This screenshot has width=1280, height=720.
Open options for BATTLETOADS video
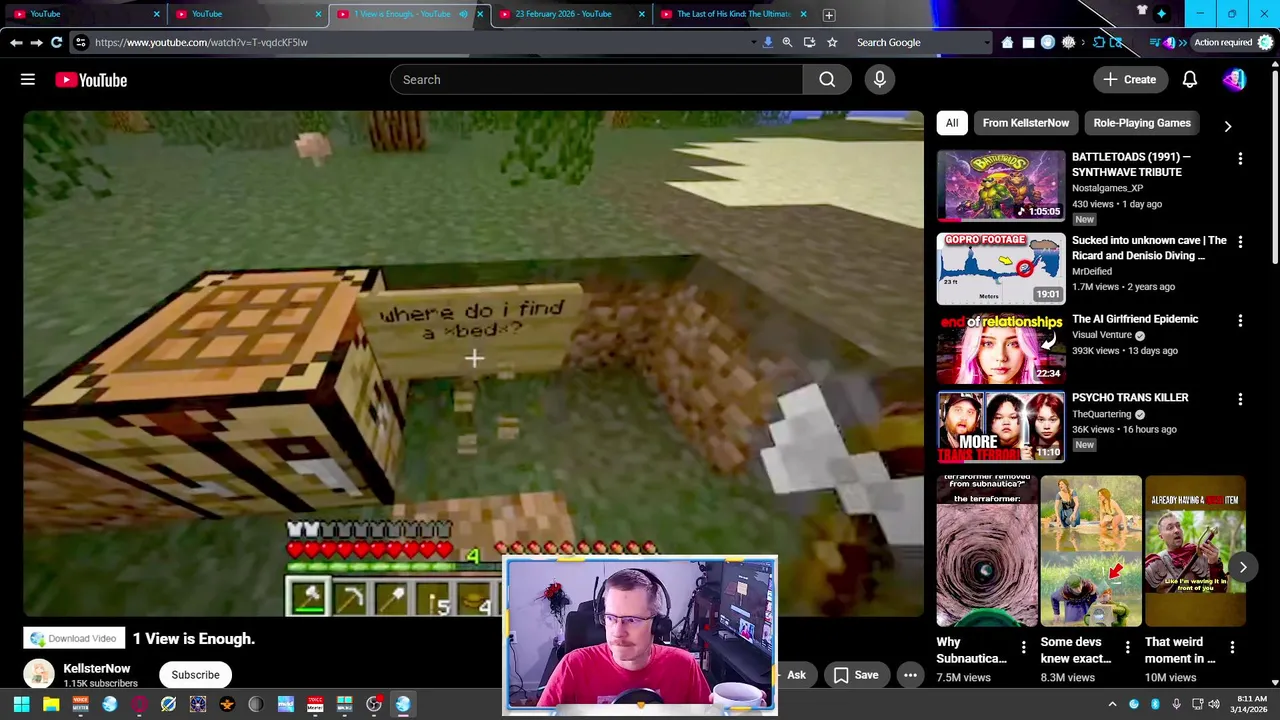[x=1240, y=159]
